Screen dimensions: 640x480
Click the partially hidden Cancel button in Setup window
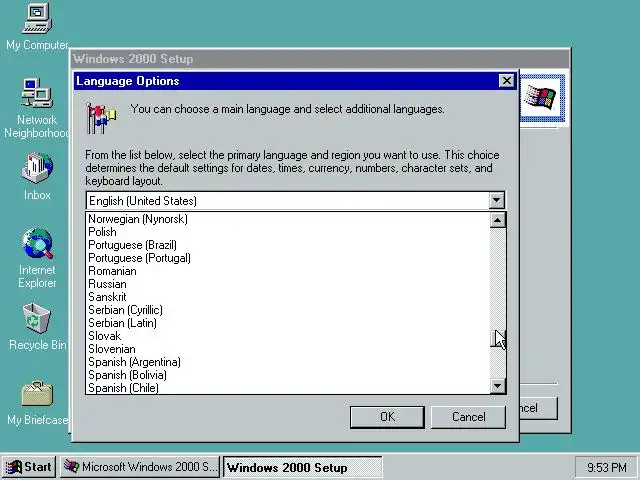click(538, 408)
